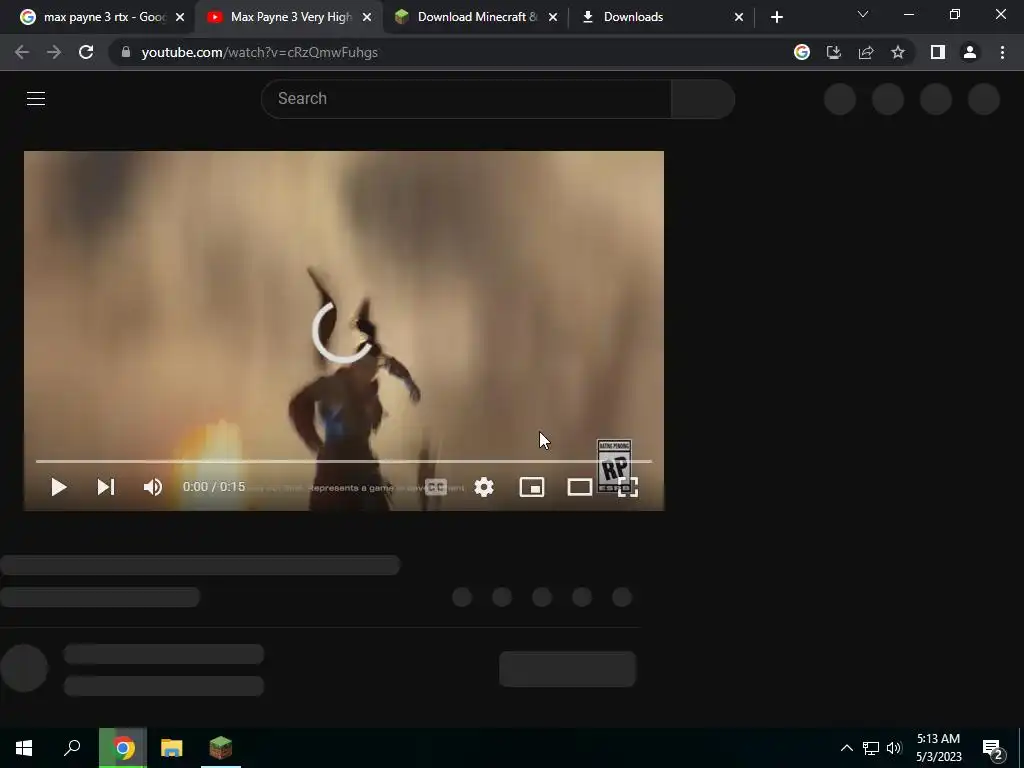Focus the YouTube Search field
The height and width of the screenshot is (768, 1024).
(466, 99)
